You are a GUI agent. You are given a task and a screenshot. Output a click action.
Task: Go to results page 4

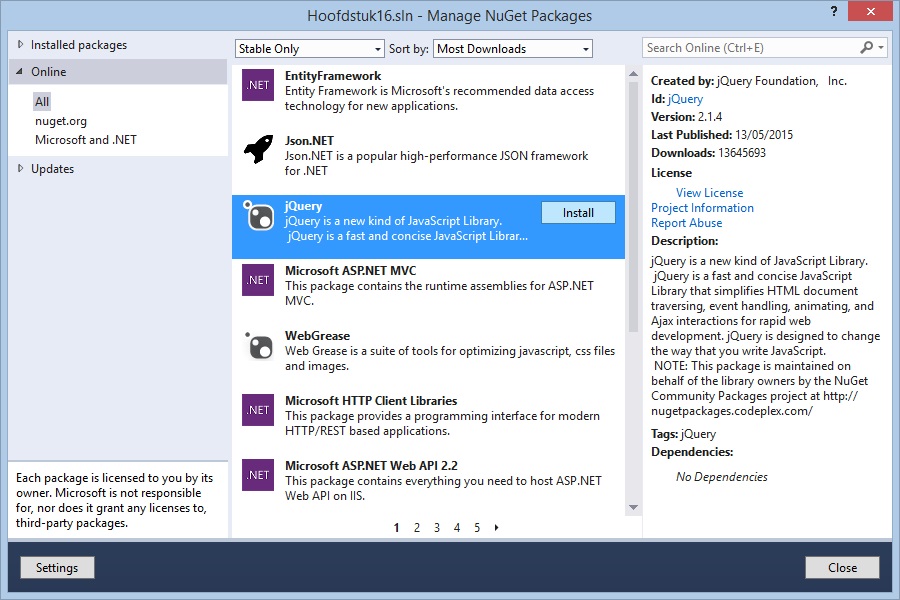point(457,527)
